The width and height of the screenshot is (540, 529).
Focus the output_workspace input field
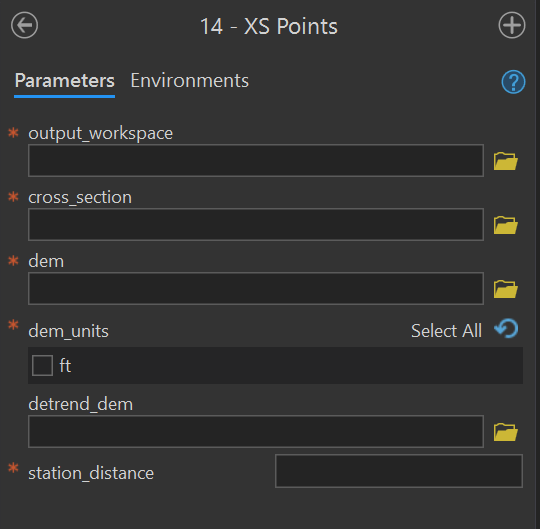coord(256,160)
